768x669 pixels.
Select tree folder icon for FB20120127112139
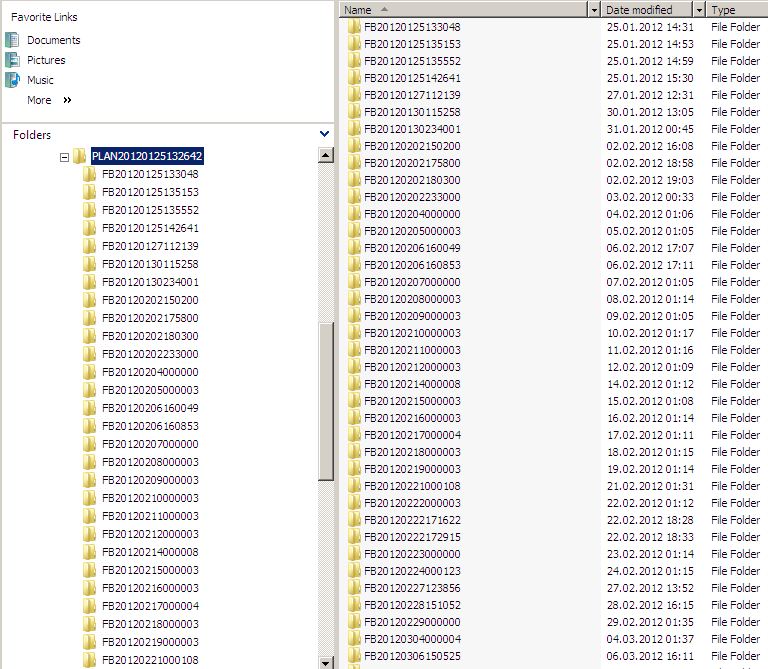(89, 246)
